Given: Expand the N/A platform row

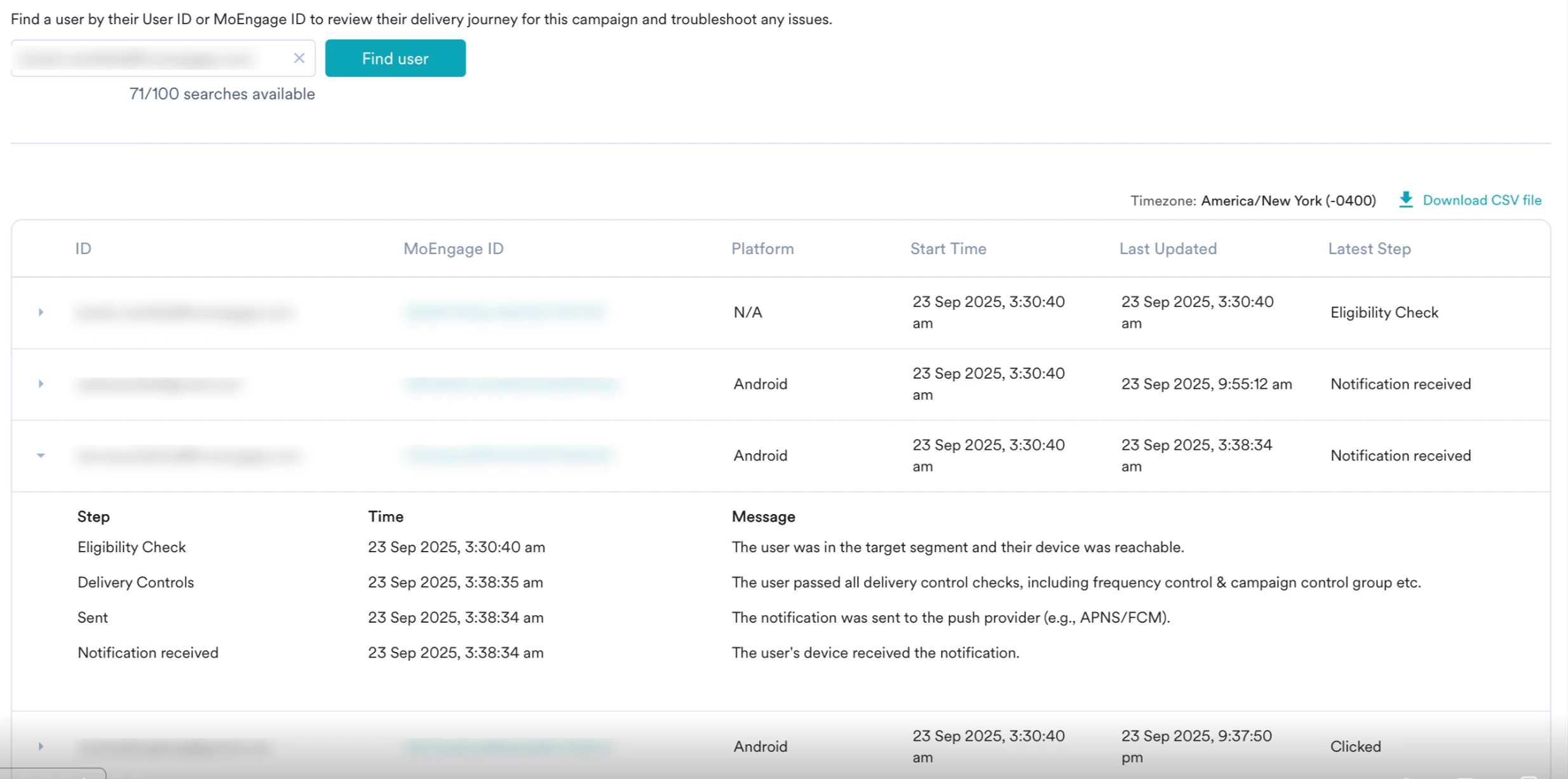Looking at the screenshot, I should (41, 312).
